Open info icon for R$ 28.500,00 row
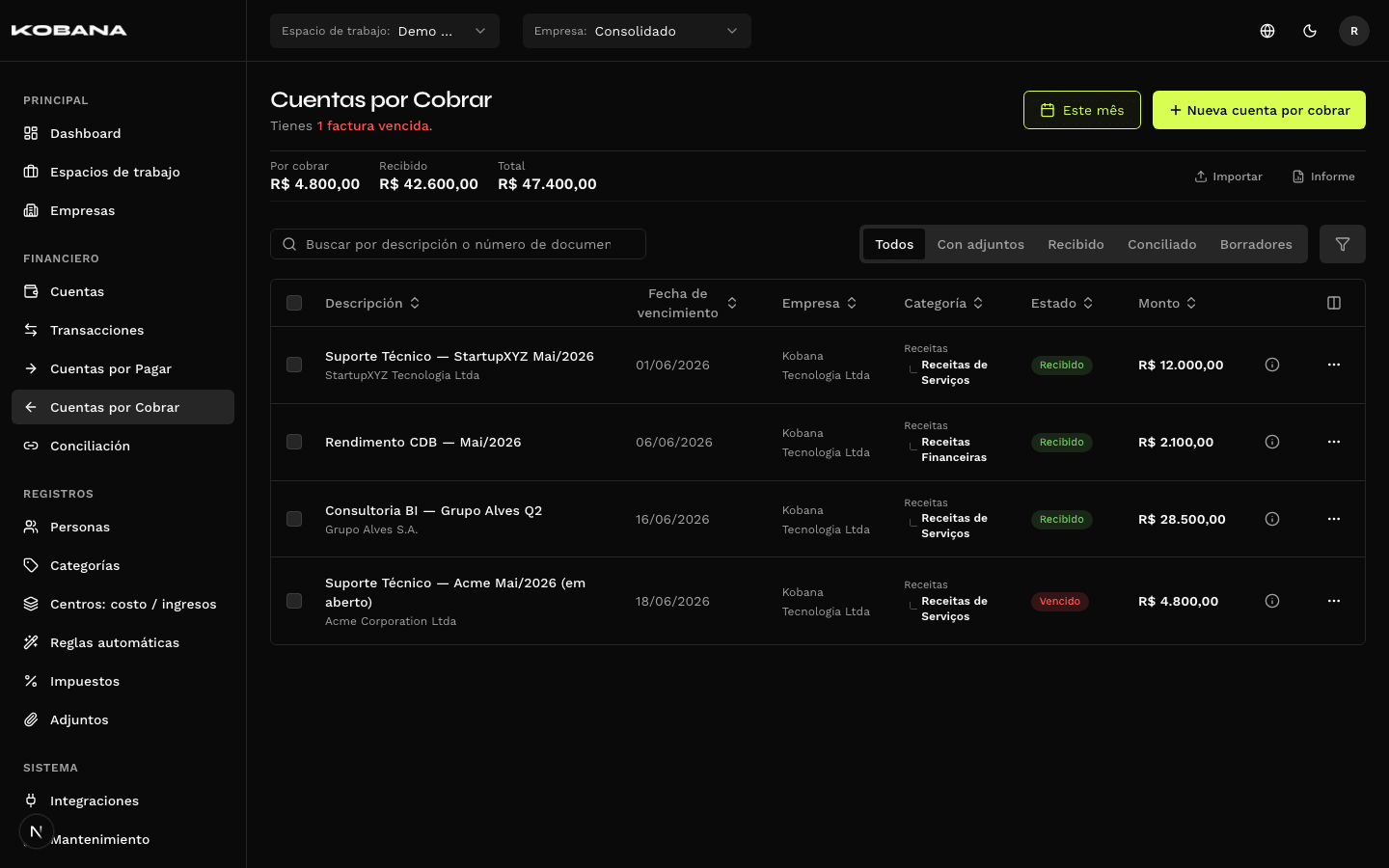The width and height of the screenshot is (1389, 868). (1272, 519)
